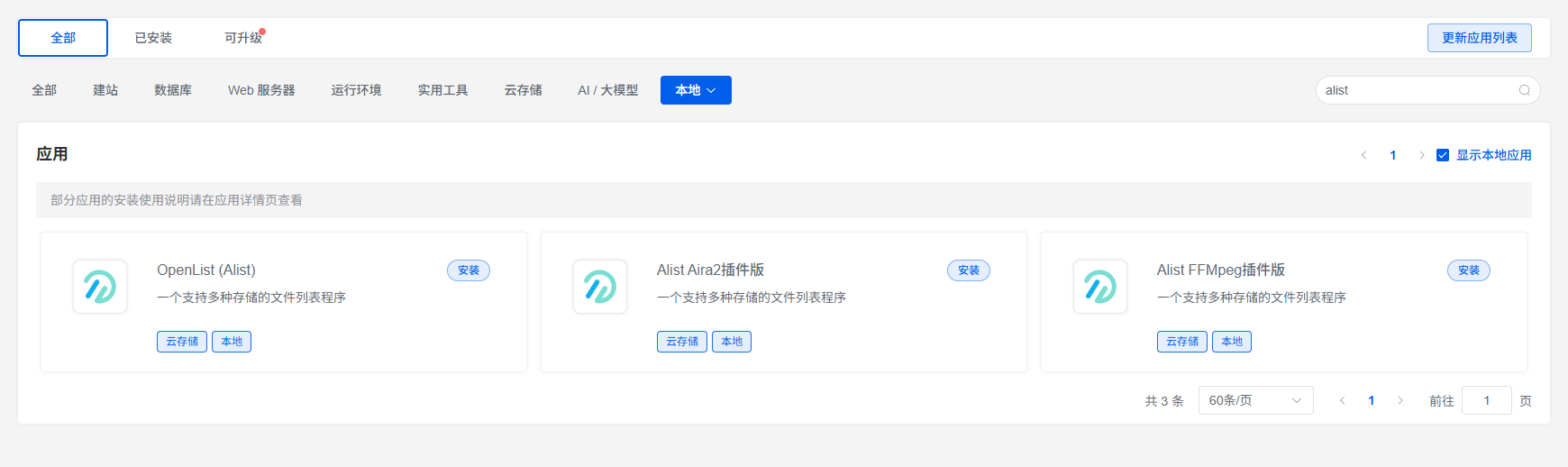Open the Alist FFMpeg插件版 title

(1221, 270)
